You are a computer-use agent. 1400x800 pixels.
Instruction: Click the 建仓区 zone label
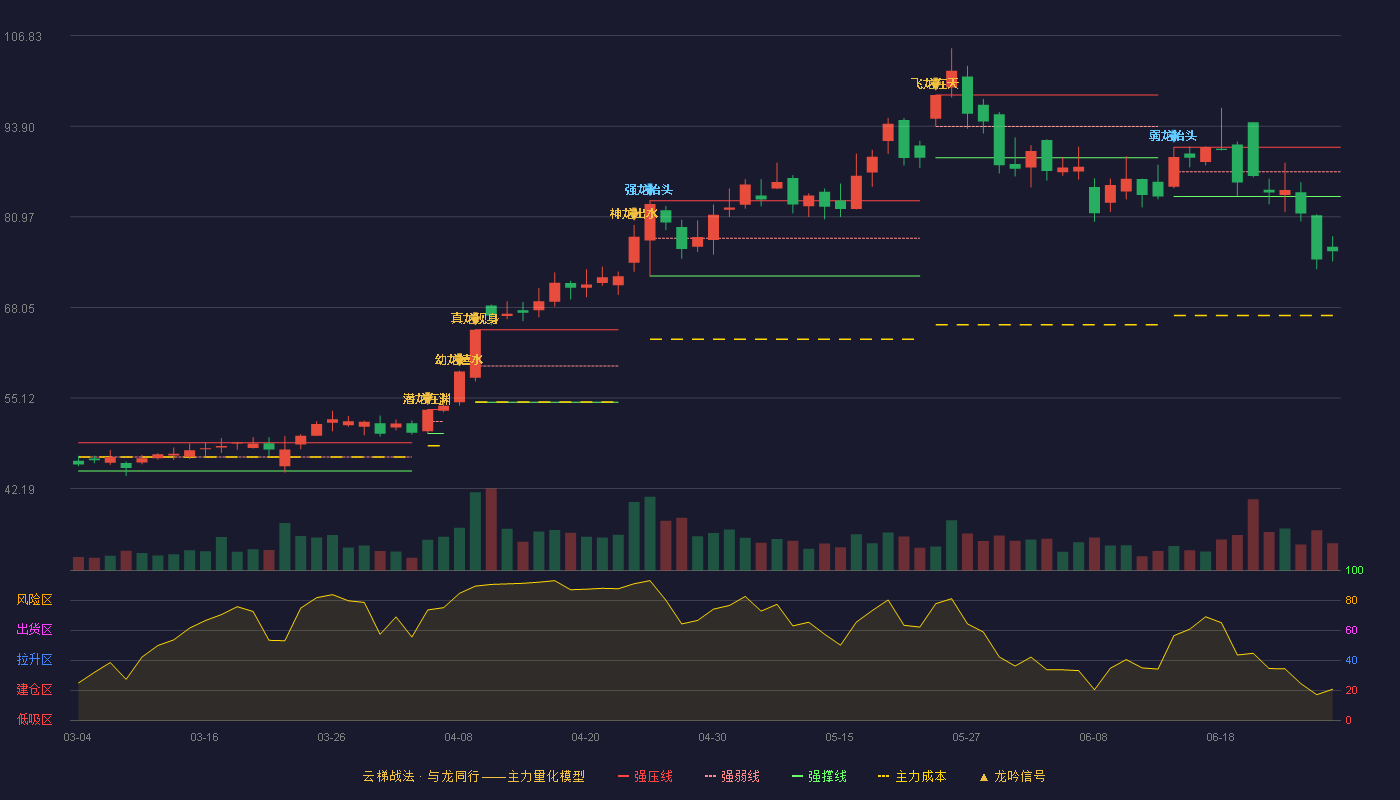point(34,690)
